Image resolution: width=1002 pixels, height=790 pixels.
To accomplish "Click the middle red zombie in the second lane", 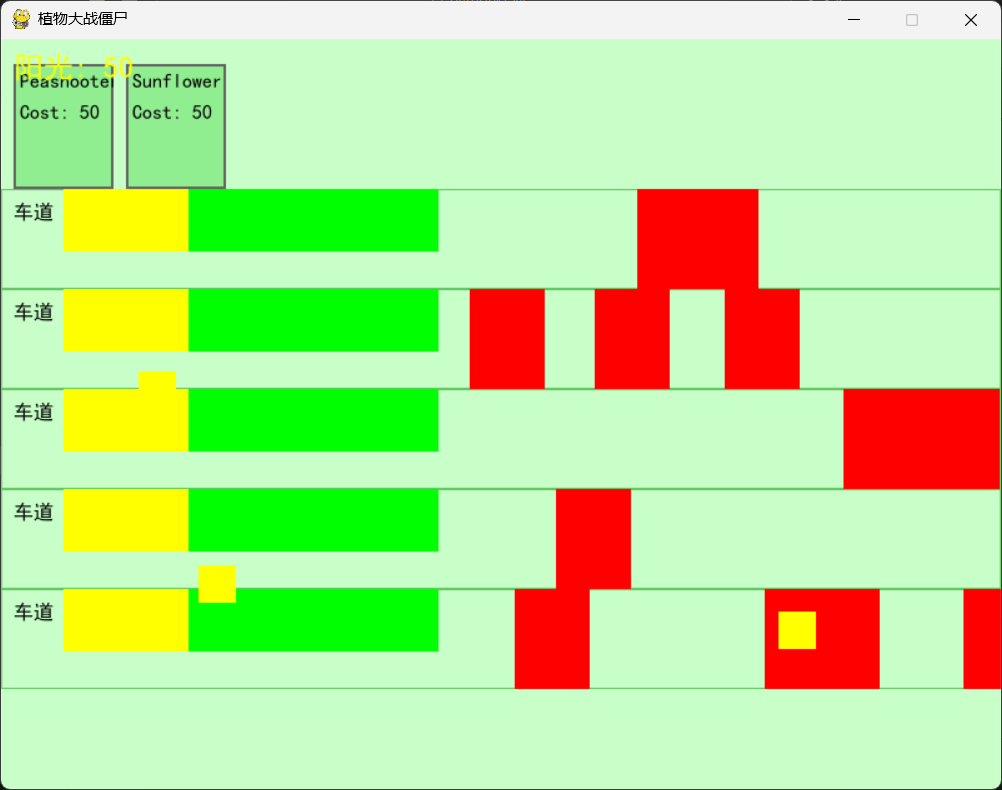I will (x=632, y=339).
